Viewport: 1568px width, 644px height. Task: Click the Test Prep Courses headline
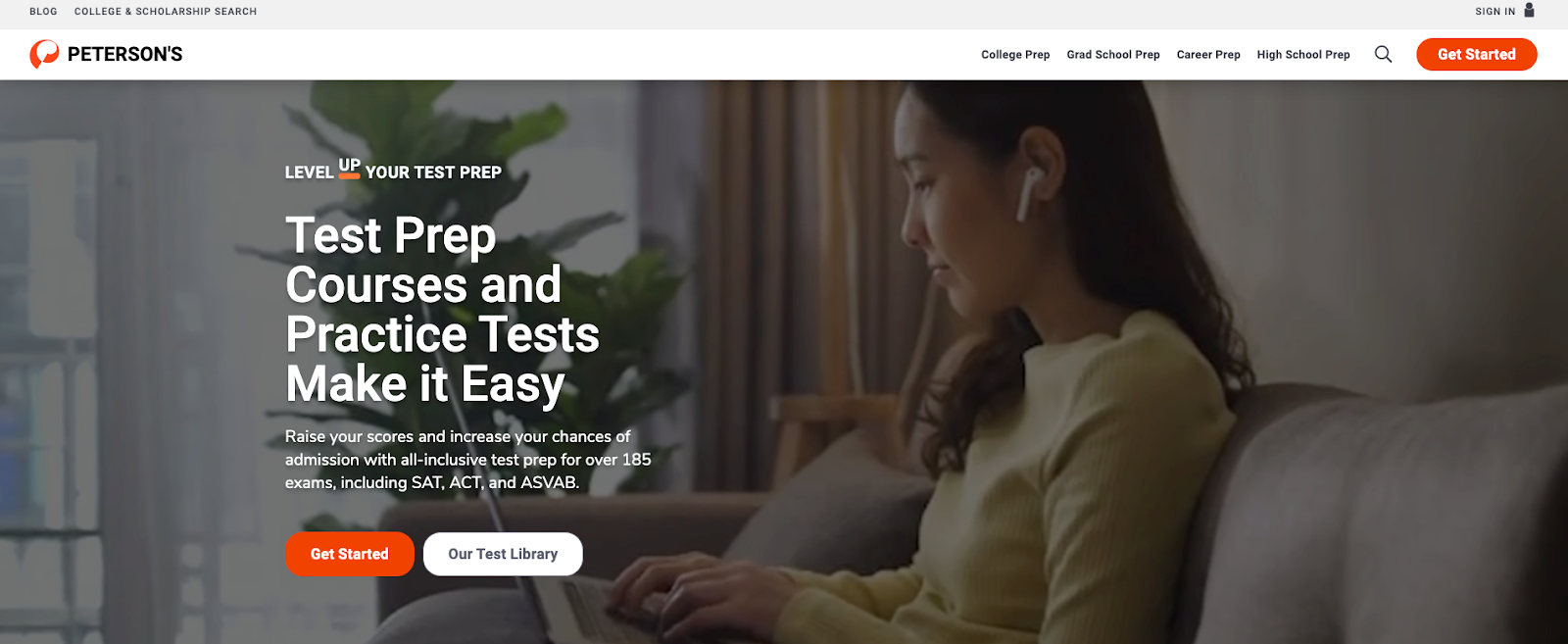coord(442,310)
